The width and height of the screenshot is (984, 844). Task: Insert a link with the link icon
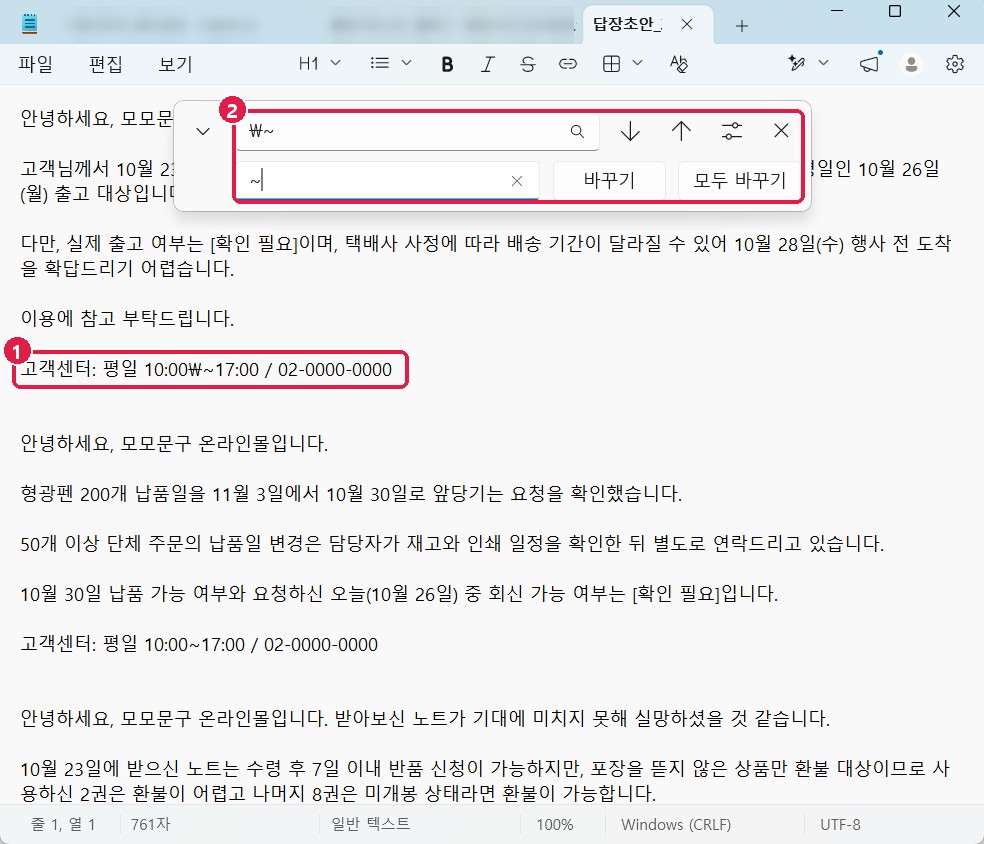point(567,64)
